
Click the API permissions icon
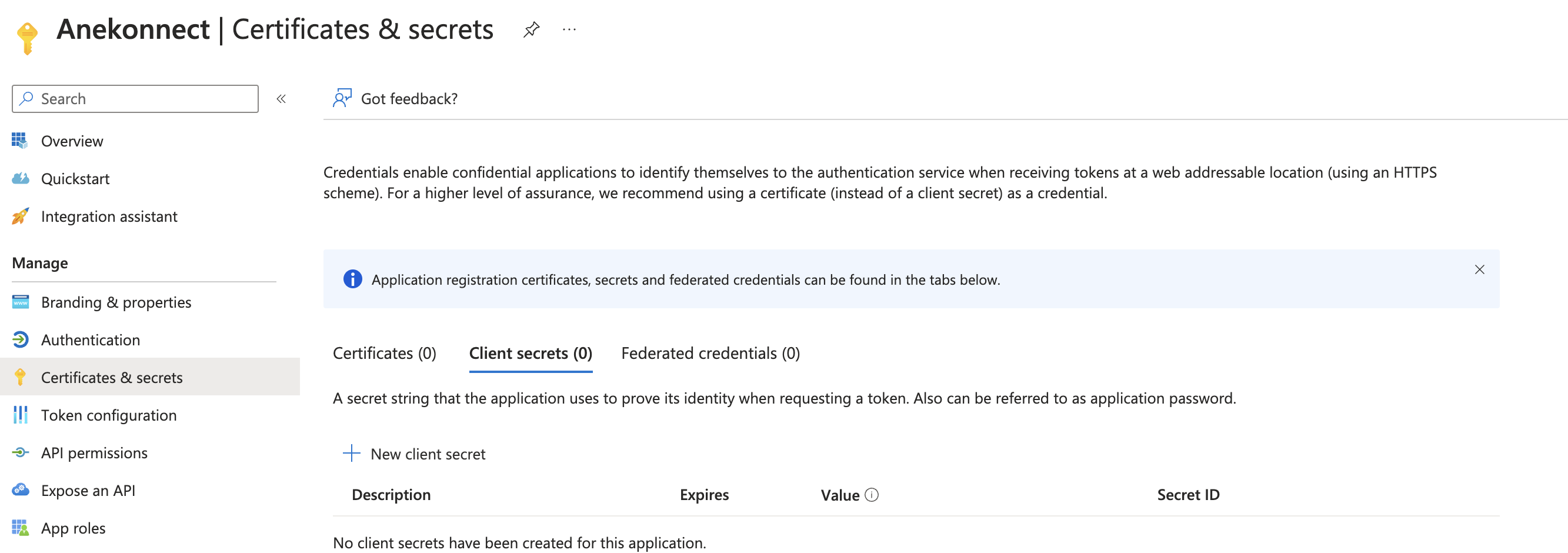coord(20,452)
